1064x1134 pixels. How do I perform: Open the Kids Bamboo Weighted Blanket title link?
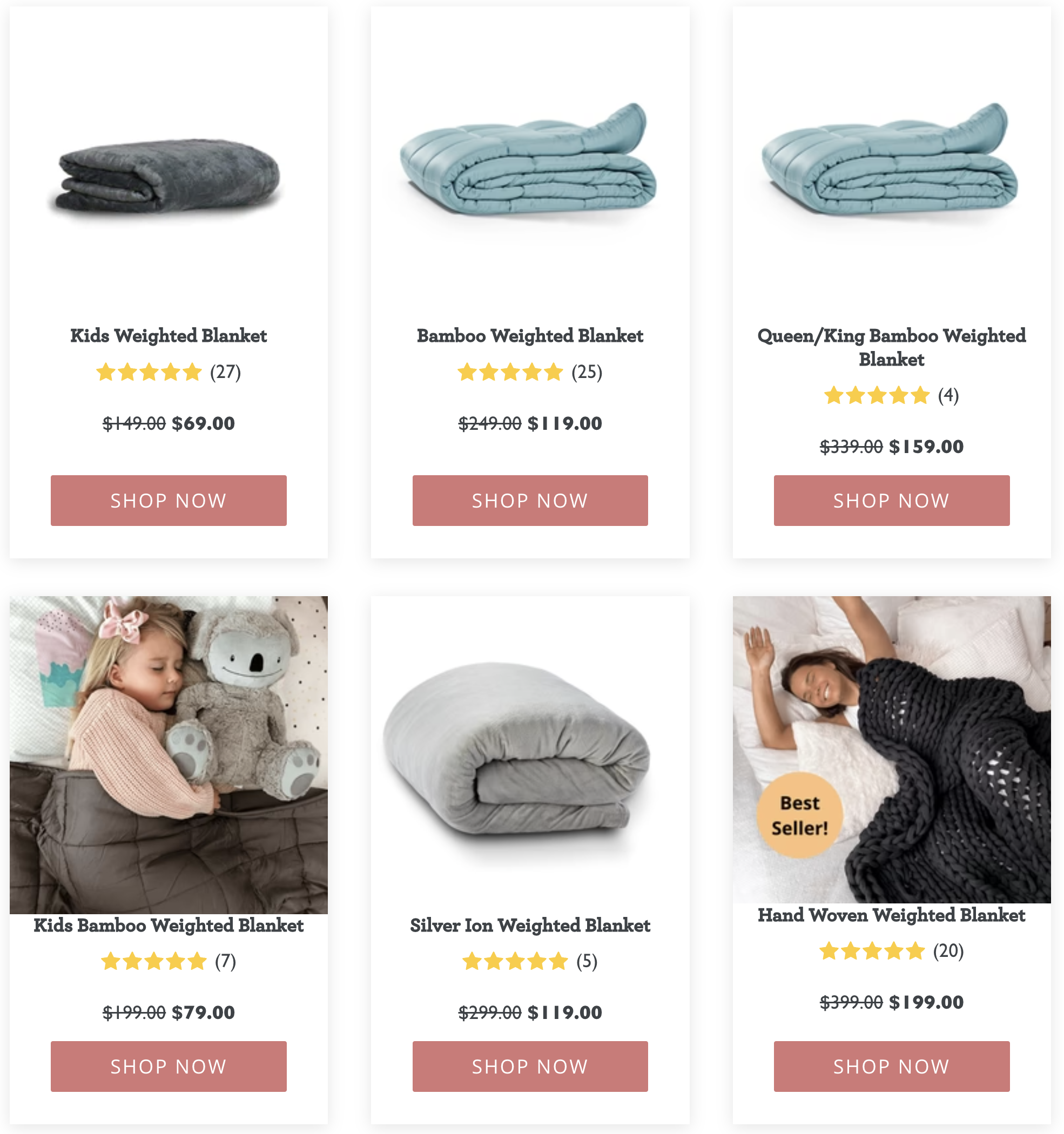click(169, 924)
